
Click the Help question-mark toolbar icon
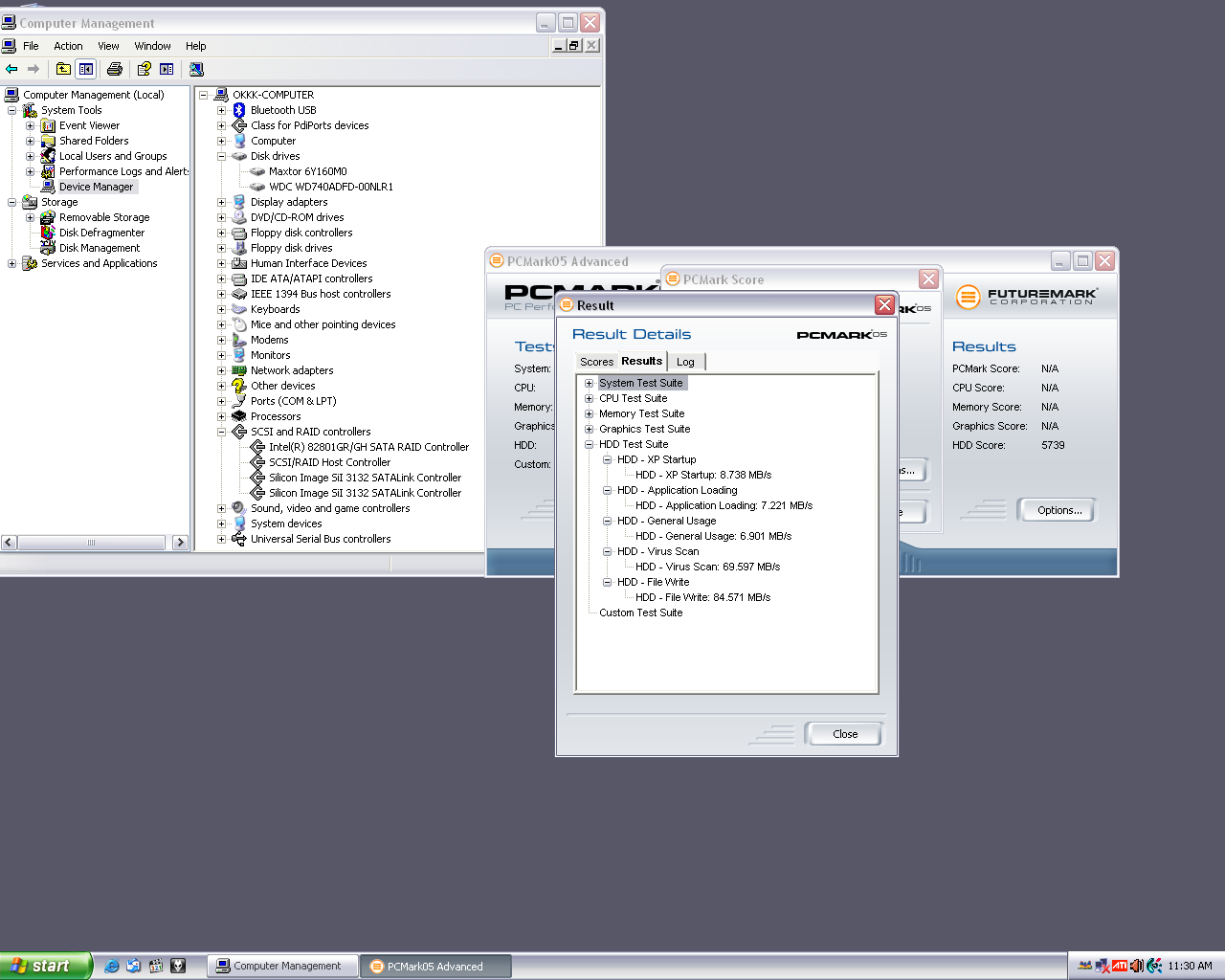coord(144,69)
